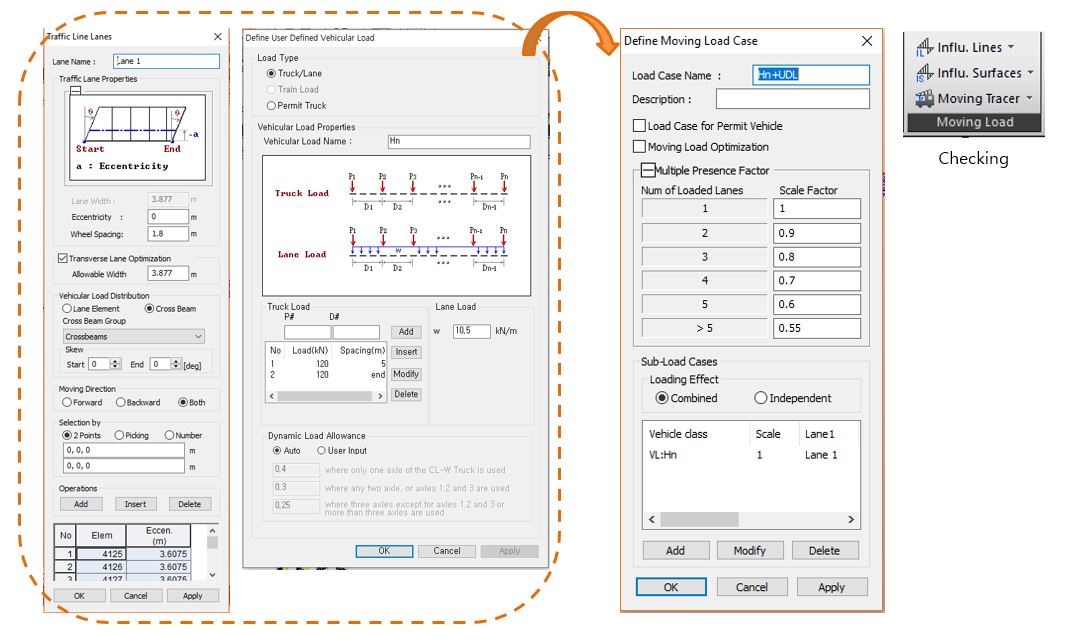Click Modify in Truck Load section
This screenshot has height=642, width=1080.
pos(406,374)
